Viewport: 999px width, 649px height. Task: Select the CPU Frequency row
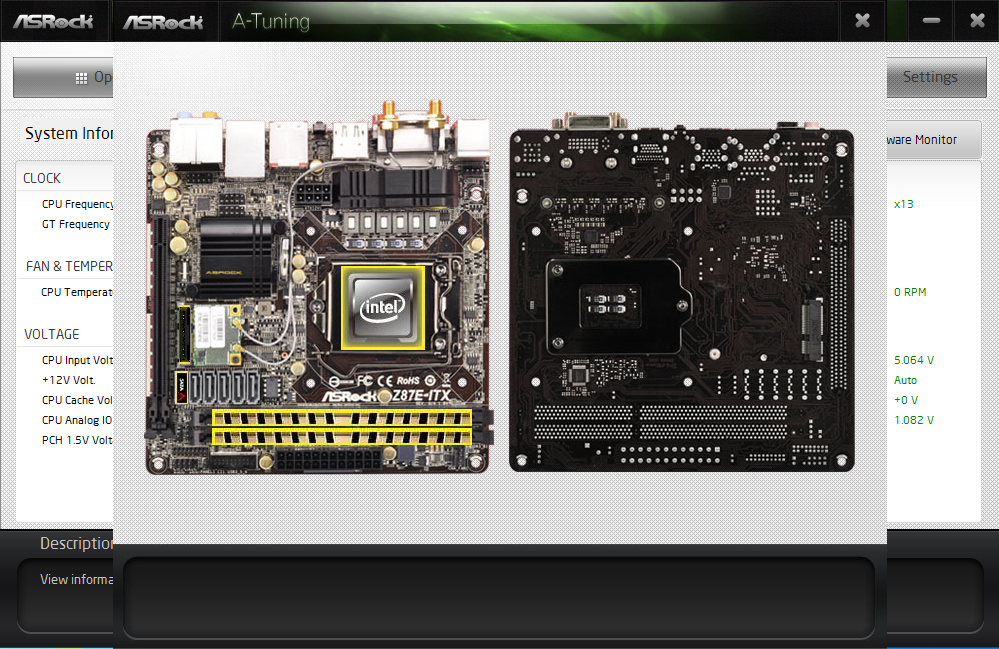[x=77, y=204]
